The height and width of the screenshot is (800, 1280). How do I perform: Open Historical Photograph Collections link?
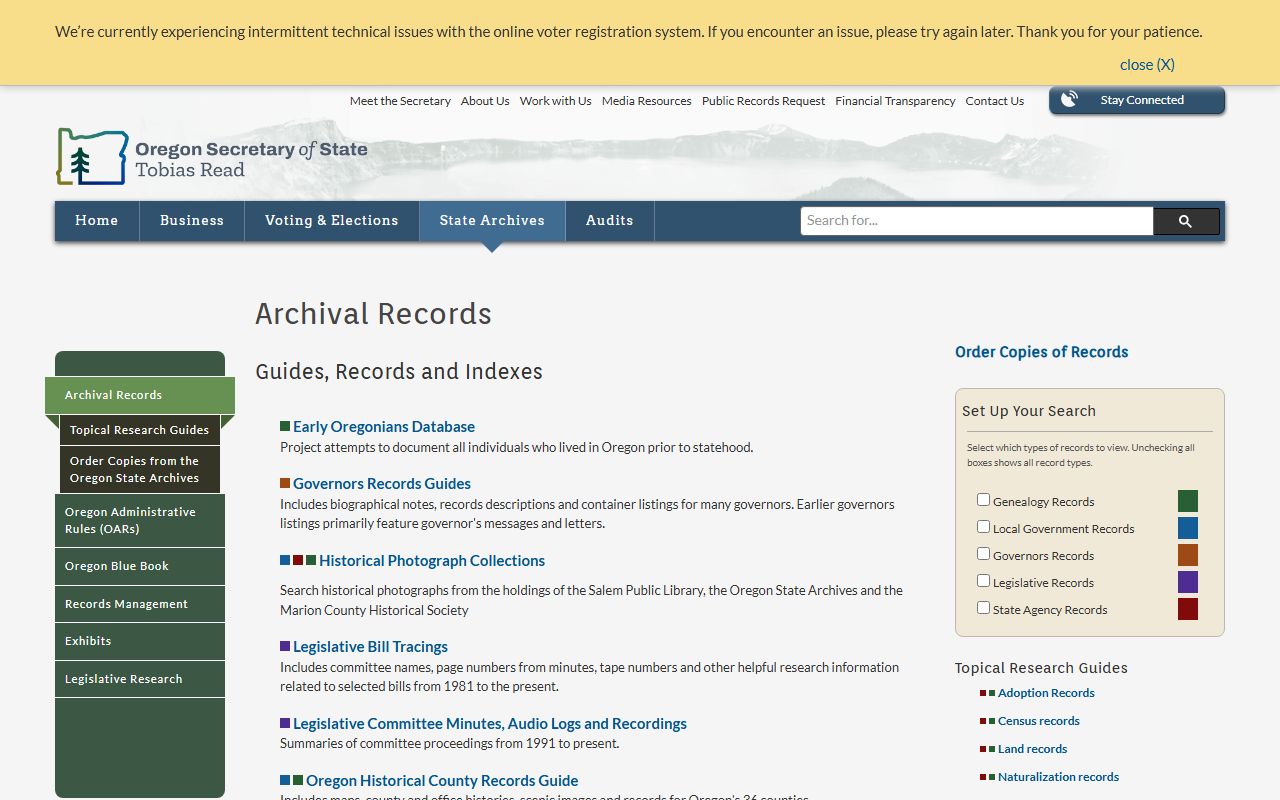click(x=432, y=561)
